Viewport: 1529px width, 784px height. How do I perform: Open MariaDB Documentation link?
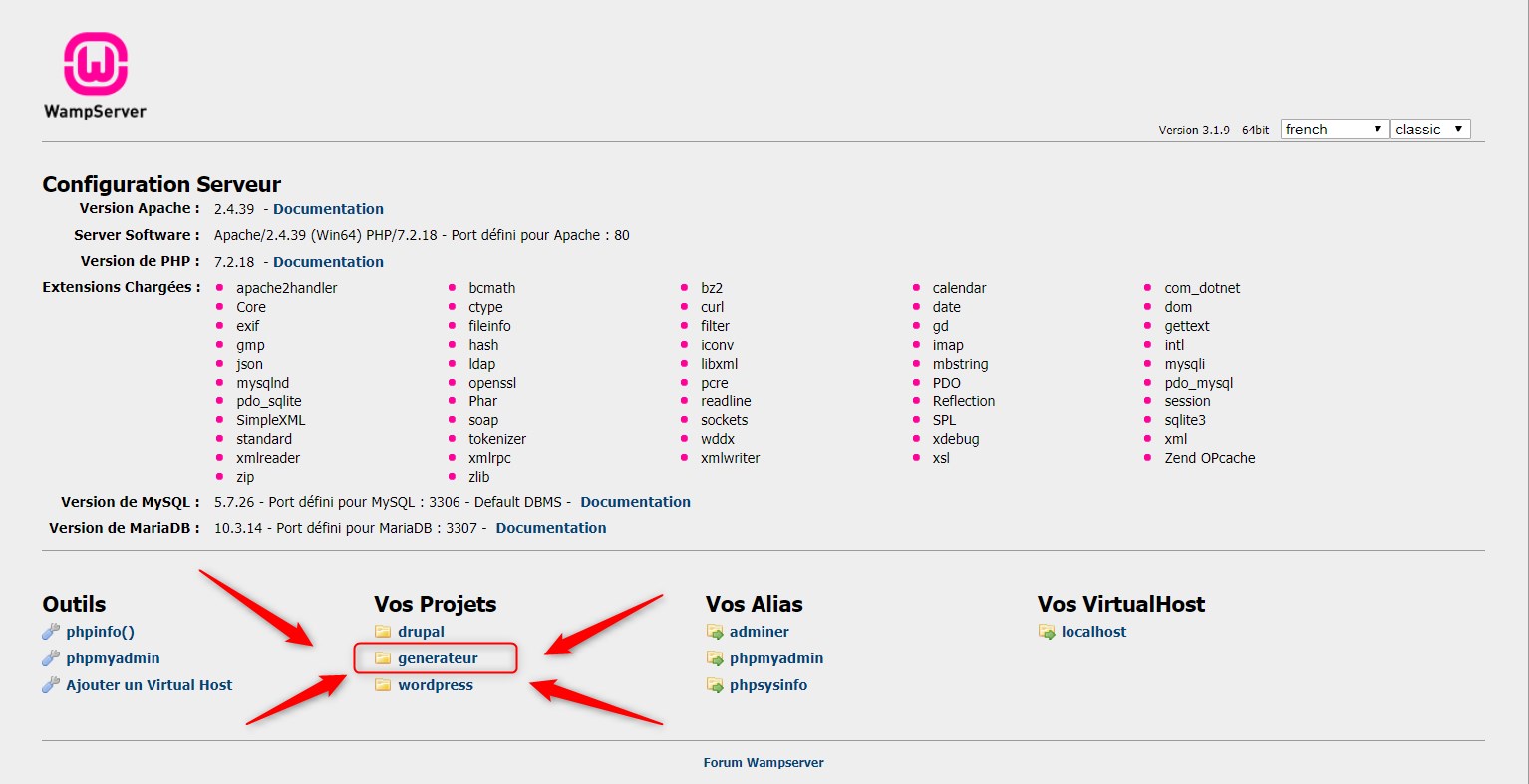[x=551, y=528]
